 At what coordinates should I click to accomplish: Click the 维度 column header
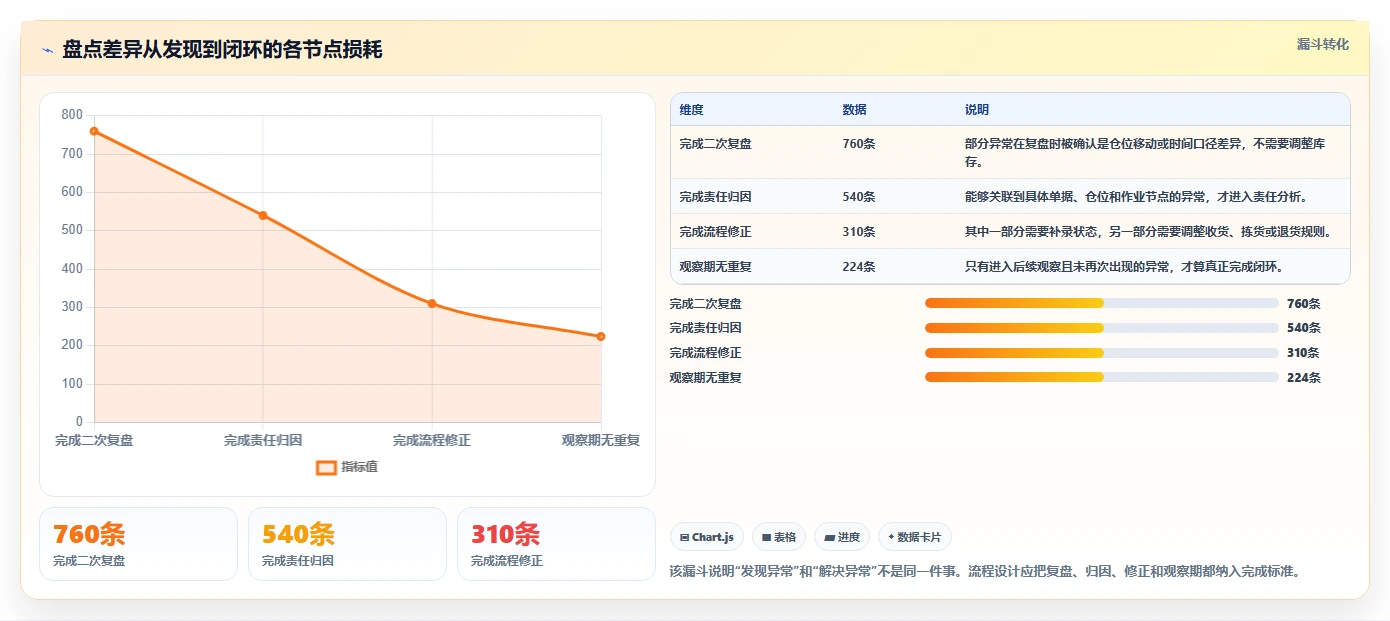coord(691,110)
